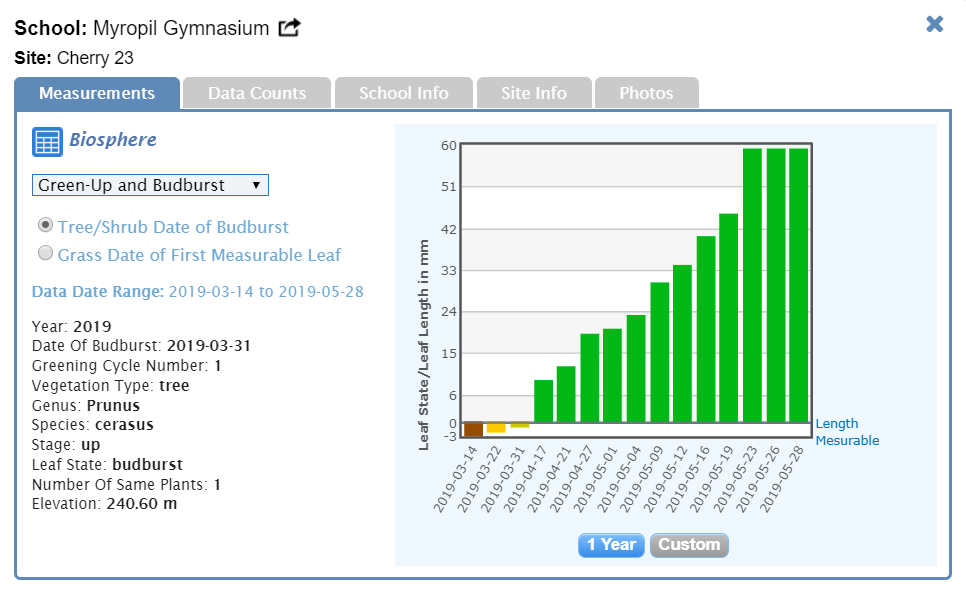The image size is (966, 590).
Task: Click the tallest green bar for 2019-05-28
Action: click(x=798, y=285)
